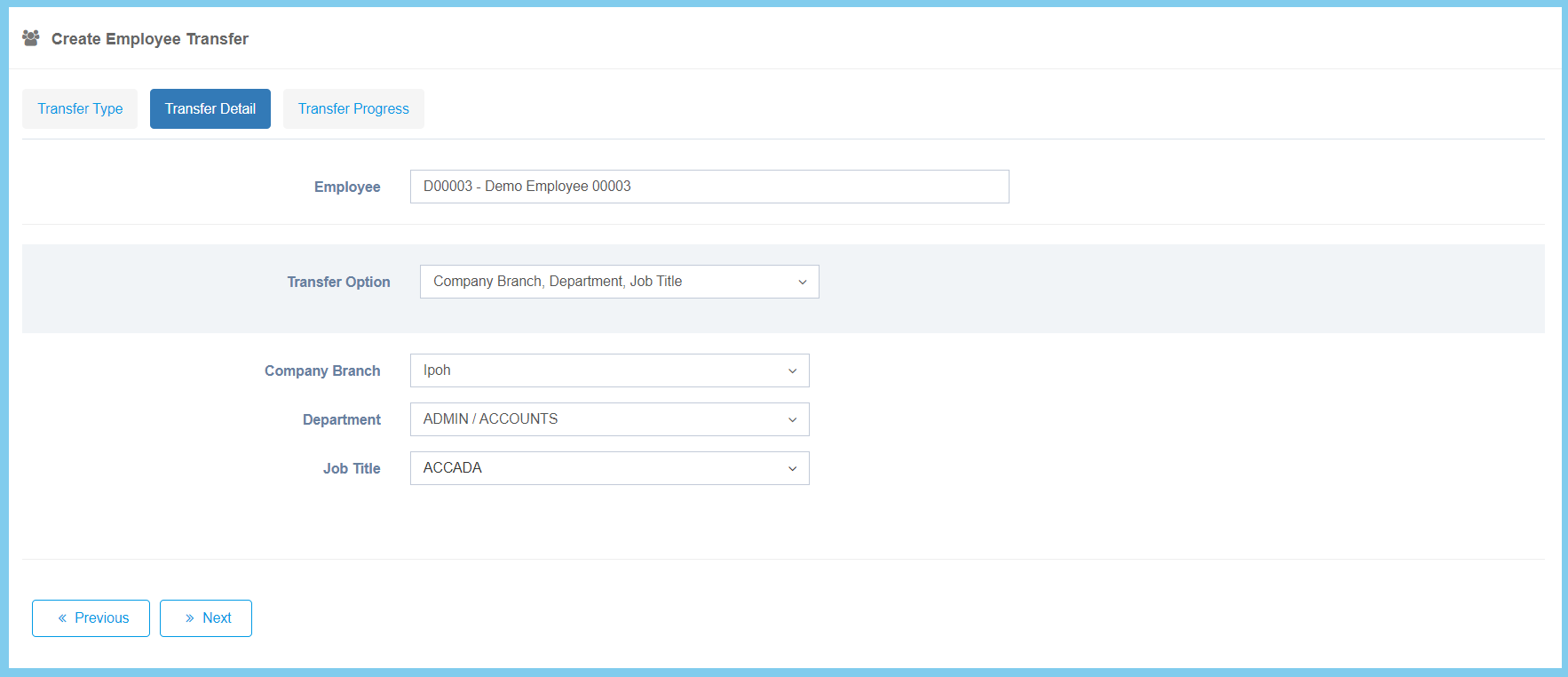Click the Job Title label
1568x677 pixels.
pyautogui.click(x=352, y=468)
